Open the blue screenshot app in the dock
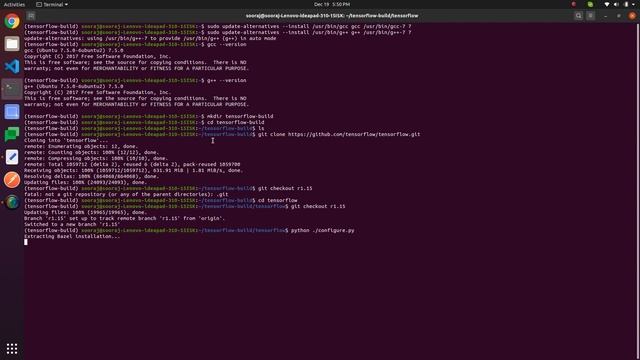The image size is (640, 360). [12, 112]
